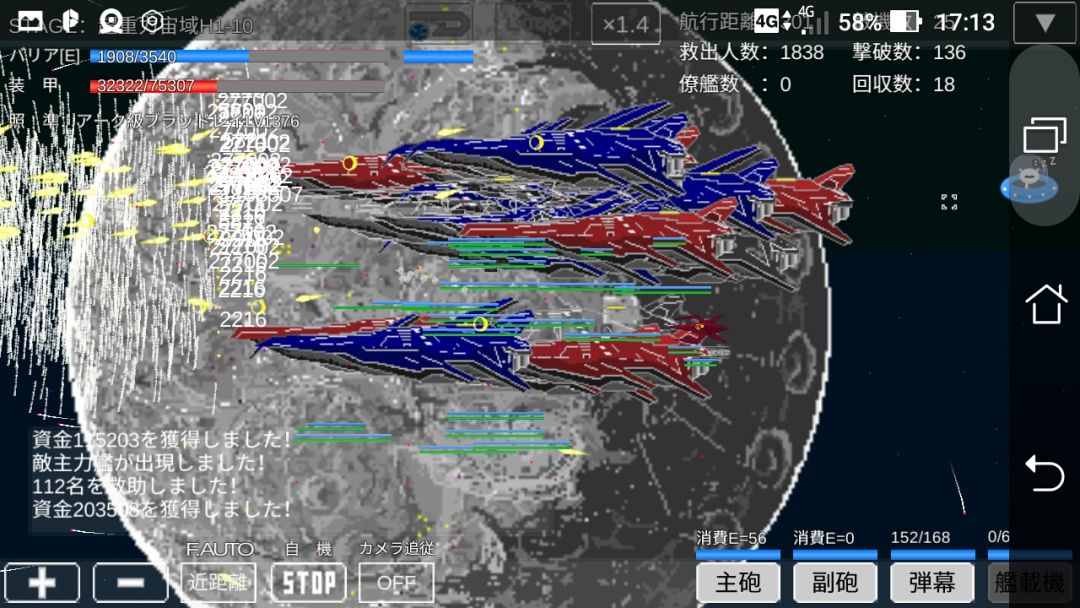Tap the Android home icon
Viewport: 1080px width, 608px height.
click(x=1046, y=304)
